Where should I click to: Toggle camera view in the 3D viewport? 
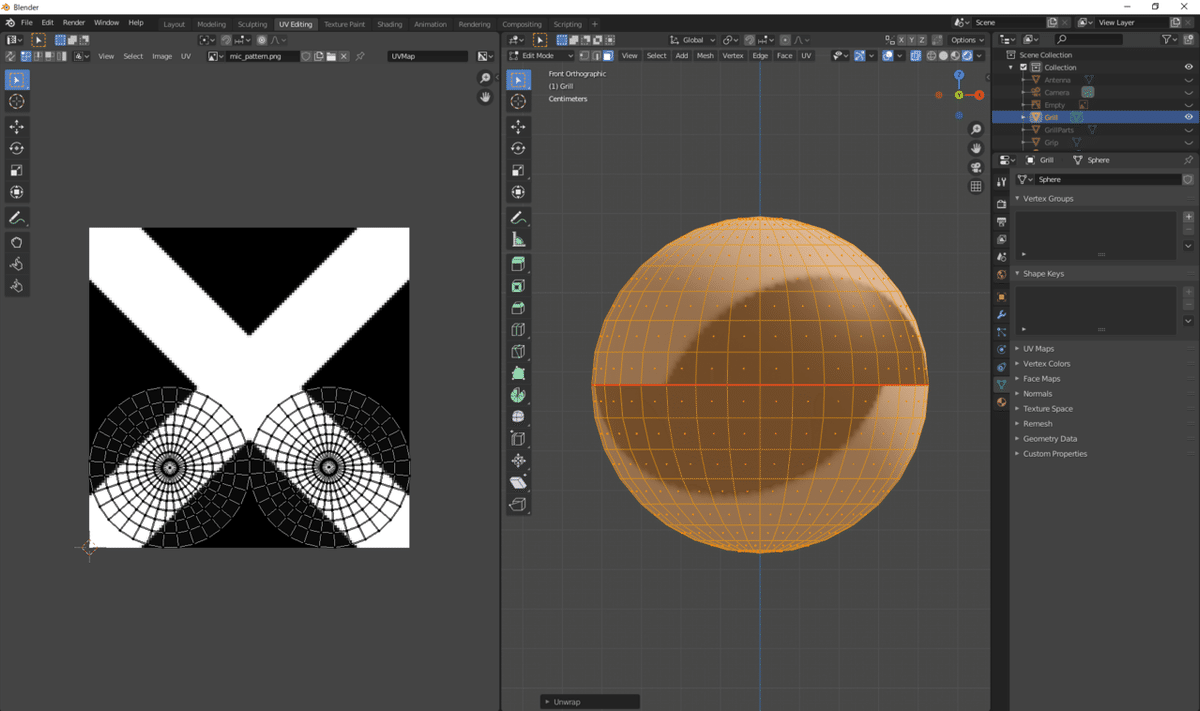(976, 167)
